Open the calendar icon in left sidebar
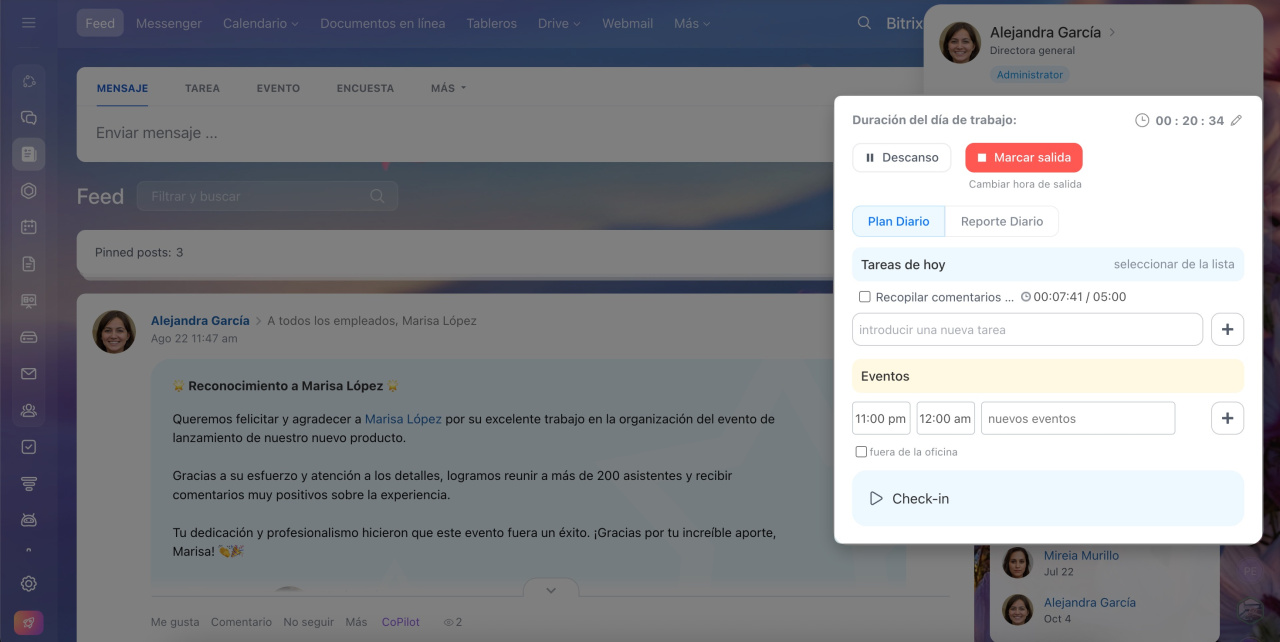Image resolution: width=1280 pixels, height=642 pixels. click(x=29, y=227)
